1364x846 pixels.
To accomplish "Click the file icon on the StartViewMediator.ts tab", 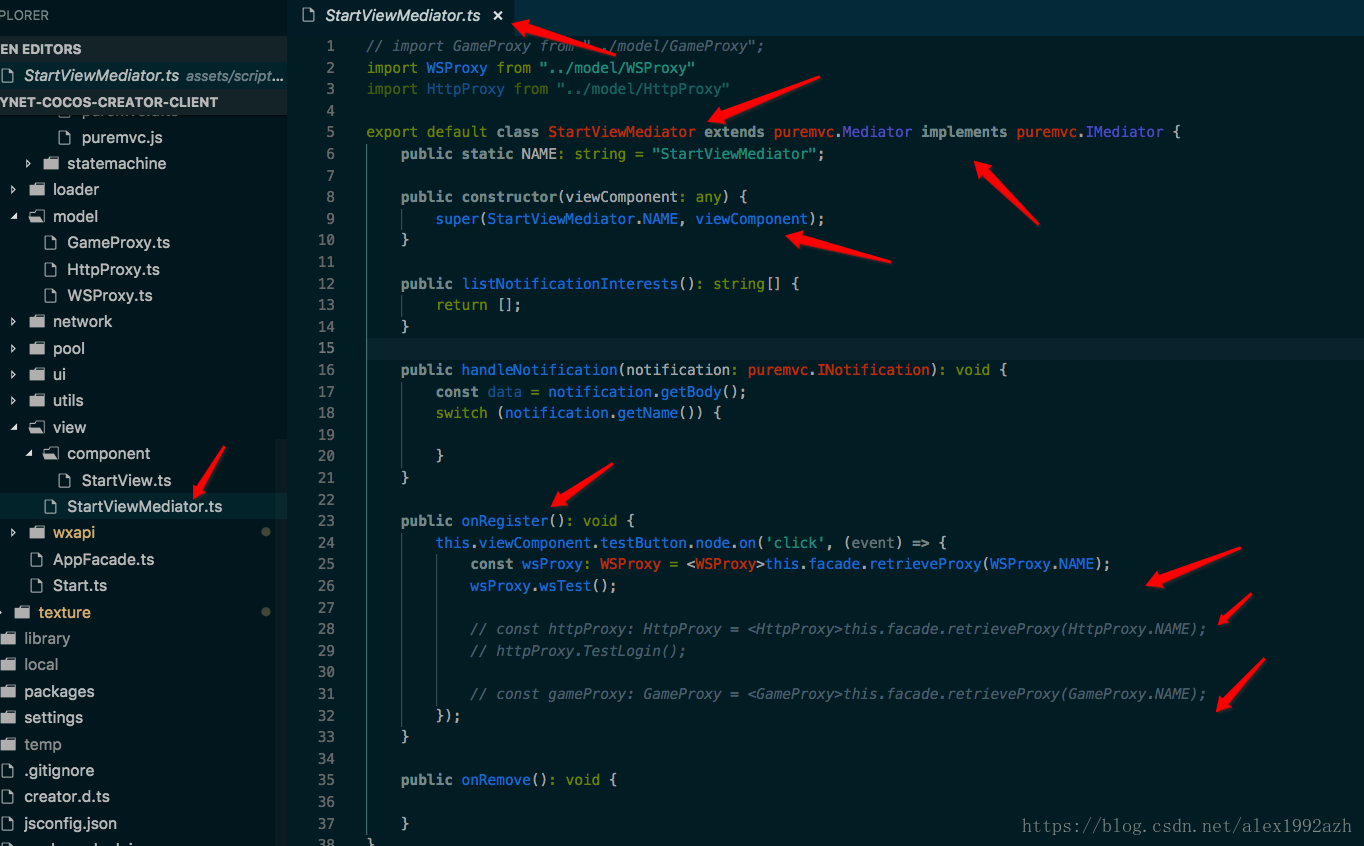I will coord(308,16).
